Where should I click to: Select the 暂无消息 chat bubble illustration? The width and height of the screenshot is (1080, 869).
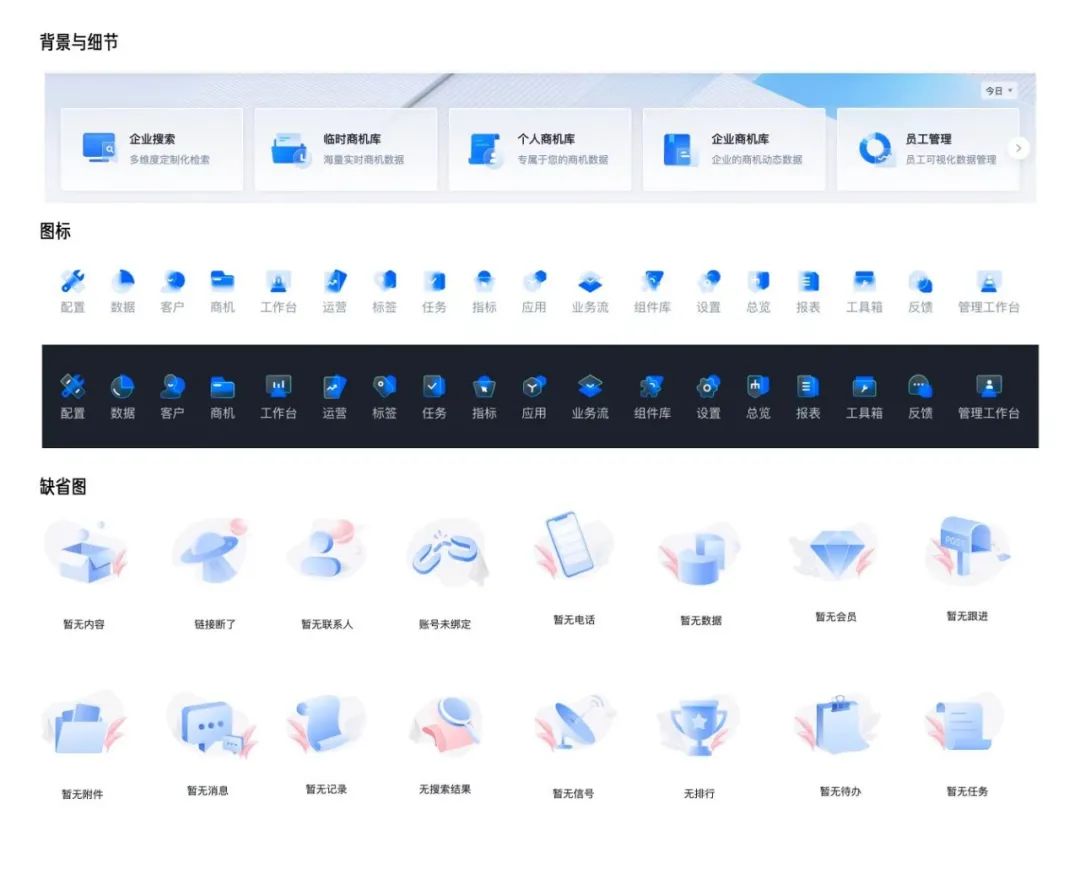(x=212, y=726)
